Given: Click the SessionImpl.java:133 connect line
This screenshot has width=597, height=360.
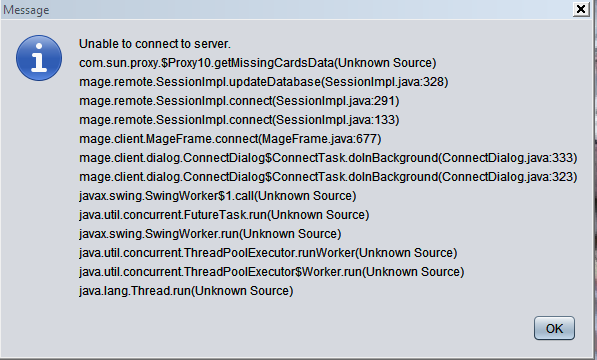Looking at the screenshot, I should pyautogui.click(x=239, y=120).
